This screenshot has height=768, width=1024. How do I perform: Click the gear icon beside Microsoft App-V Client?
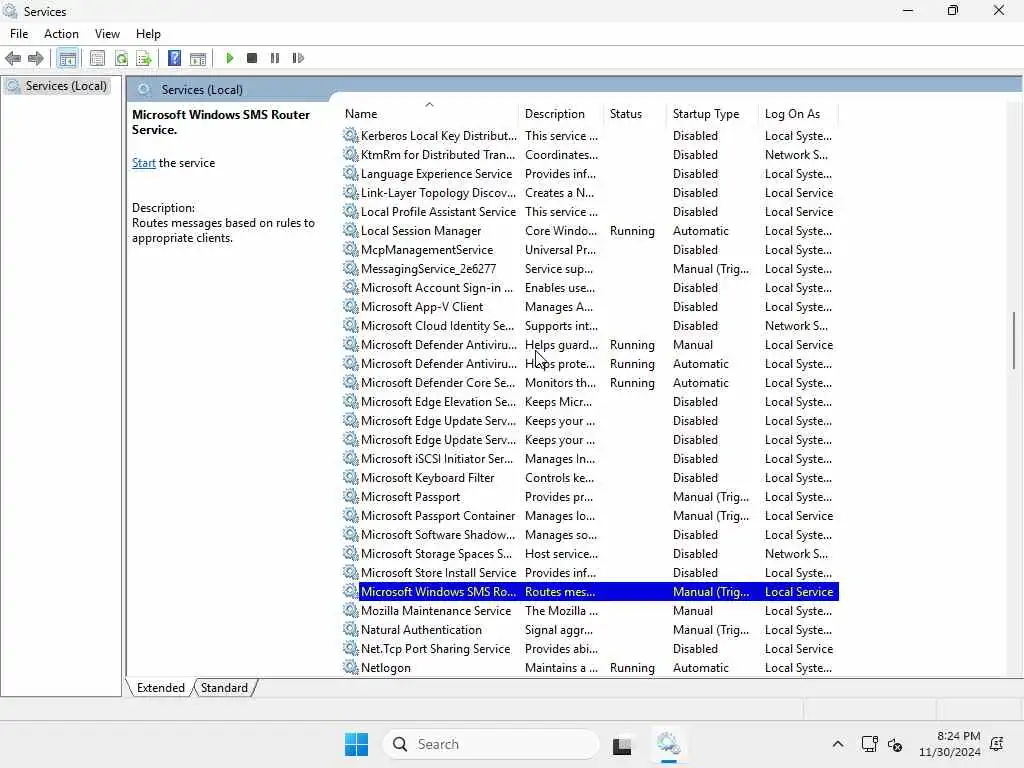[351, 306]
